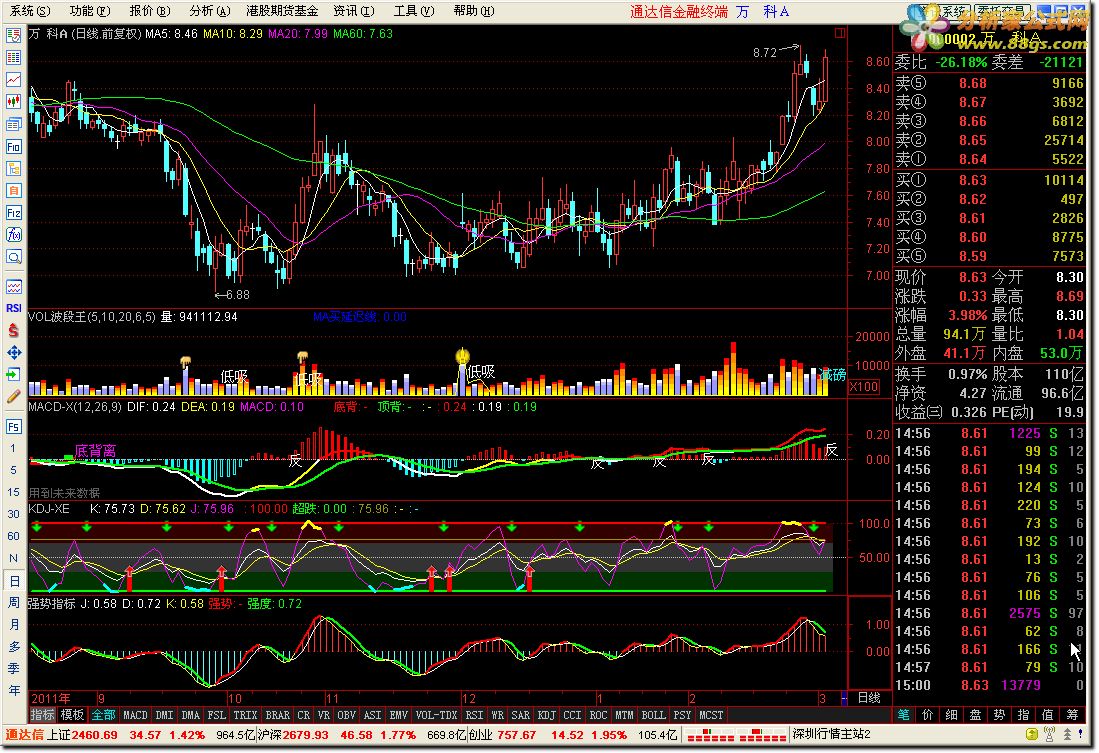Switch to 1-minute period
This screenshot has width=1099, height=753.
coord(13,448)
